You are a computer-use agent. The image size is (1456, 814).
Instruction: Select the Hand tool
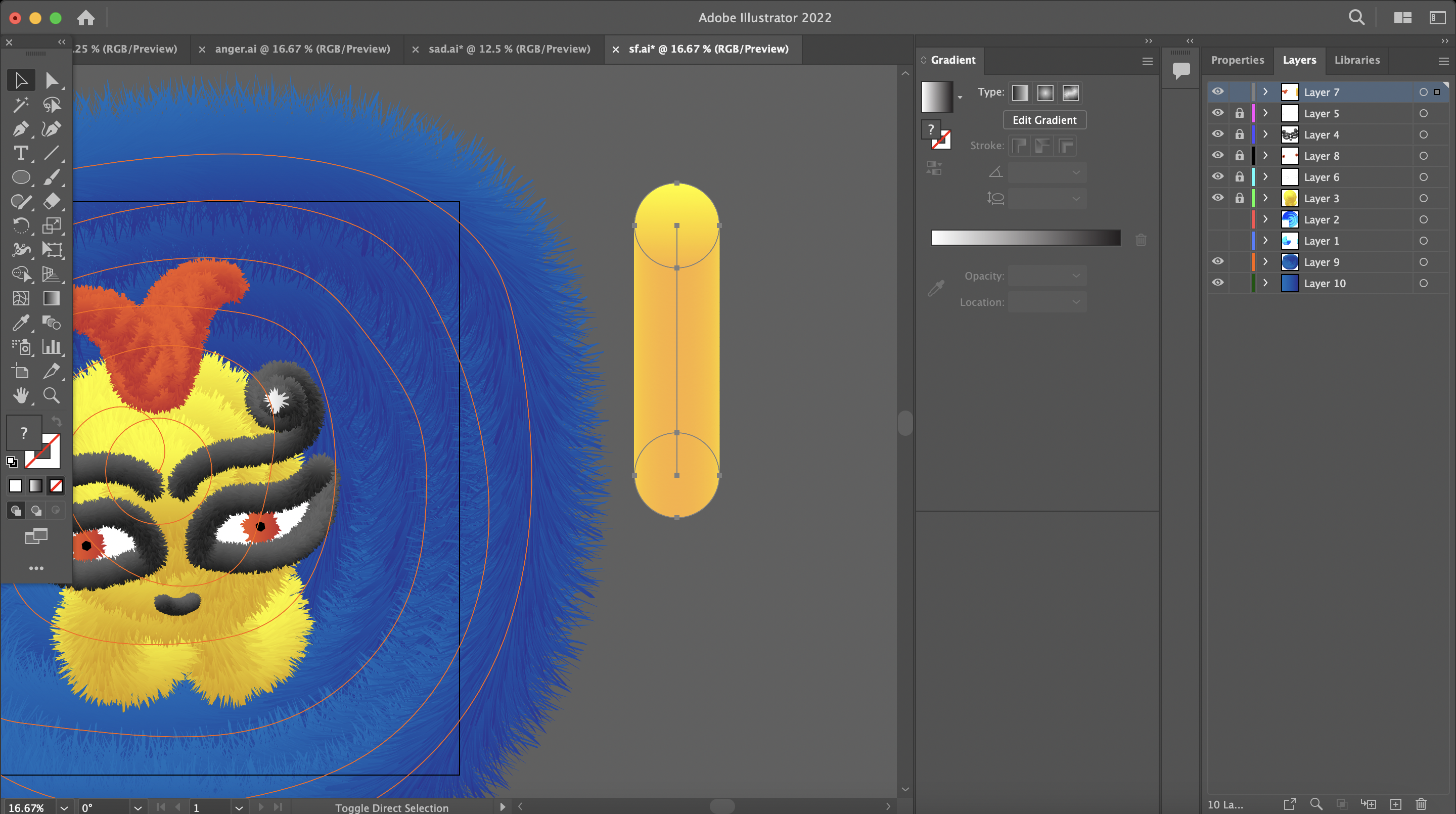tap(21, 395)
